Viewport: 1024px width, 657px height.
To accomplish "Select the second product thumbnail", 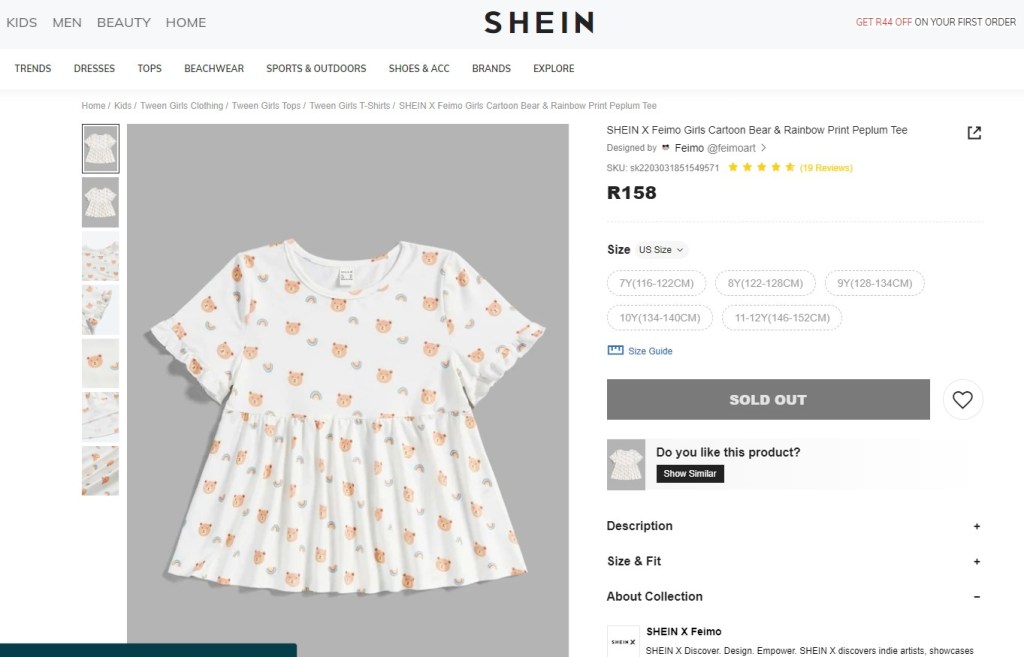I will coord(100,202).
